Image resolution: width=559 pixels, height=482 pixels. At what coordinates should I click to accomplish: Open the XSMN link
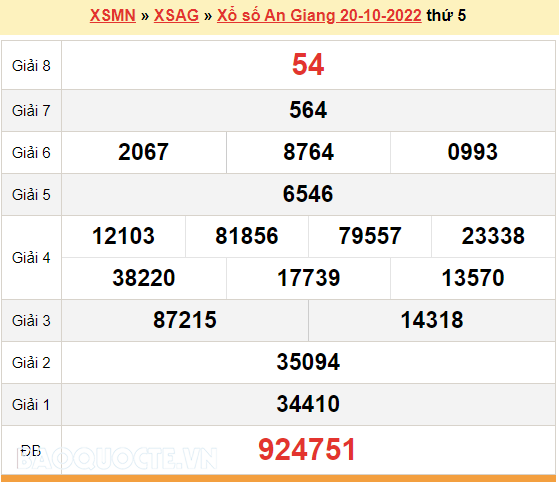[x=113, y=16]
